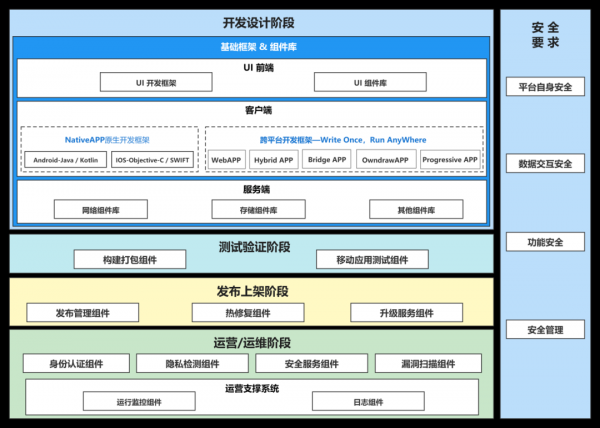This screenshot has height=428, width=600.
Task: Select the Hybrid APP box
Action: coord(274,159)
